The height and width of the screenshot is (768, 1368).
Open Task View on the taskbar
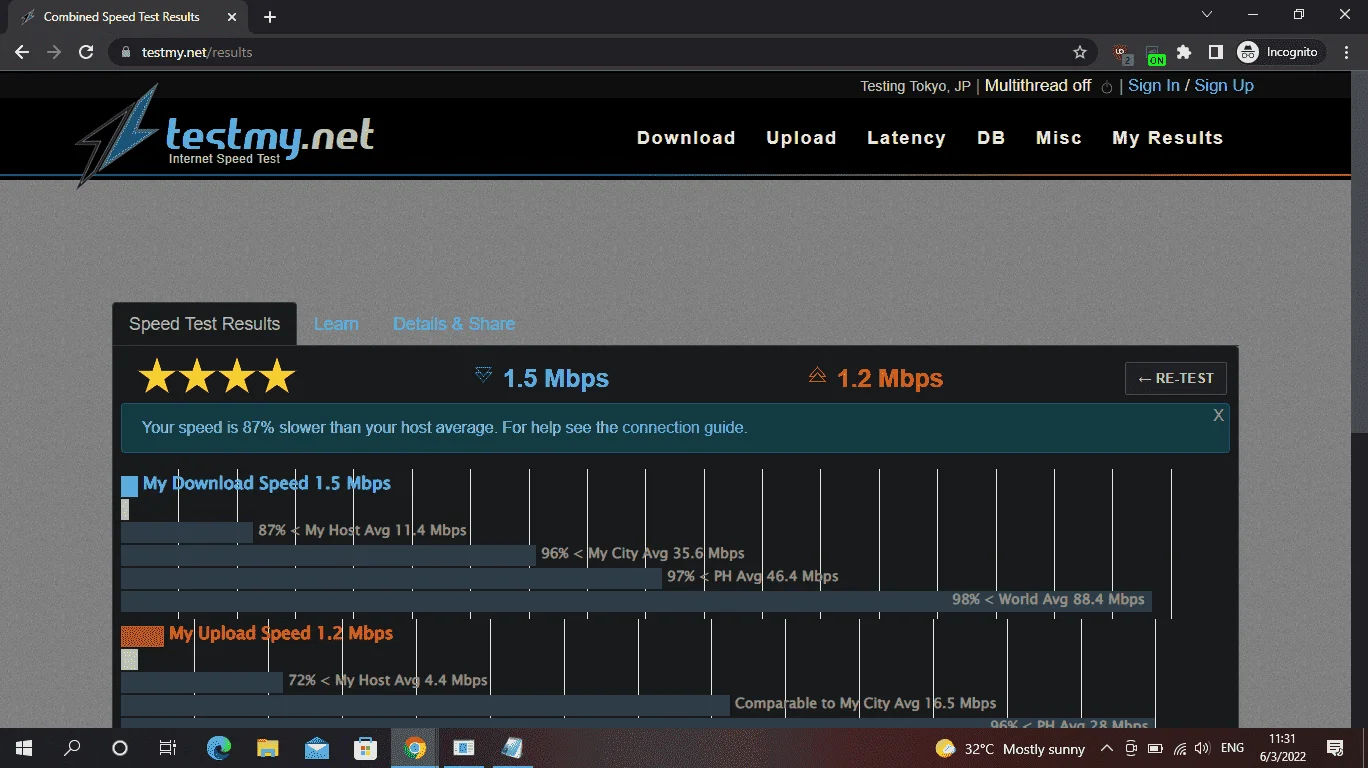(x=168, y=748)
